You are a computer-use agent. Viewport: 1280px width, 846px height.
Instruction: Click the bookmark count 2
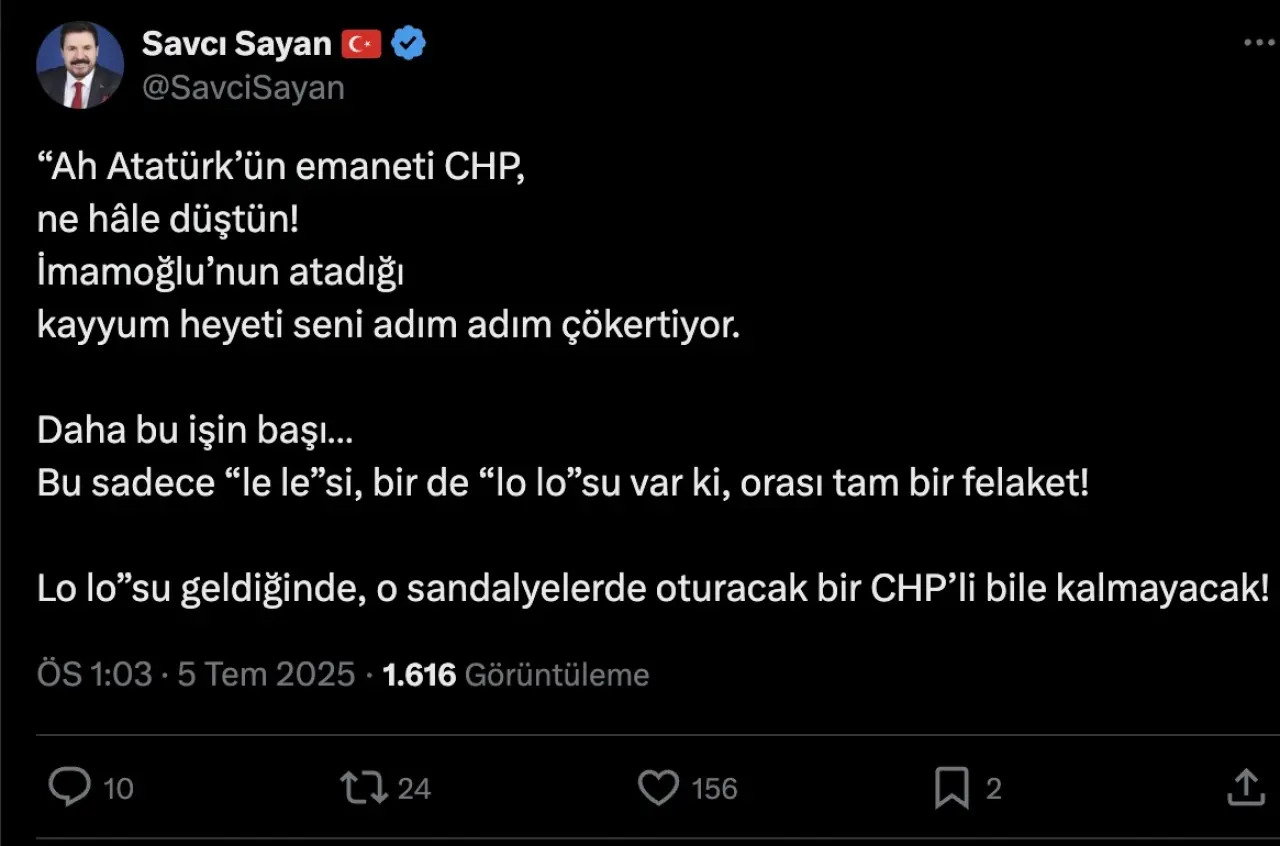point(993,788)
